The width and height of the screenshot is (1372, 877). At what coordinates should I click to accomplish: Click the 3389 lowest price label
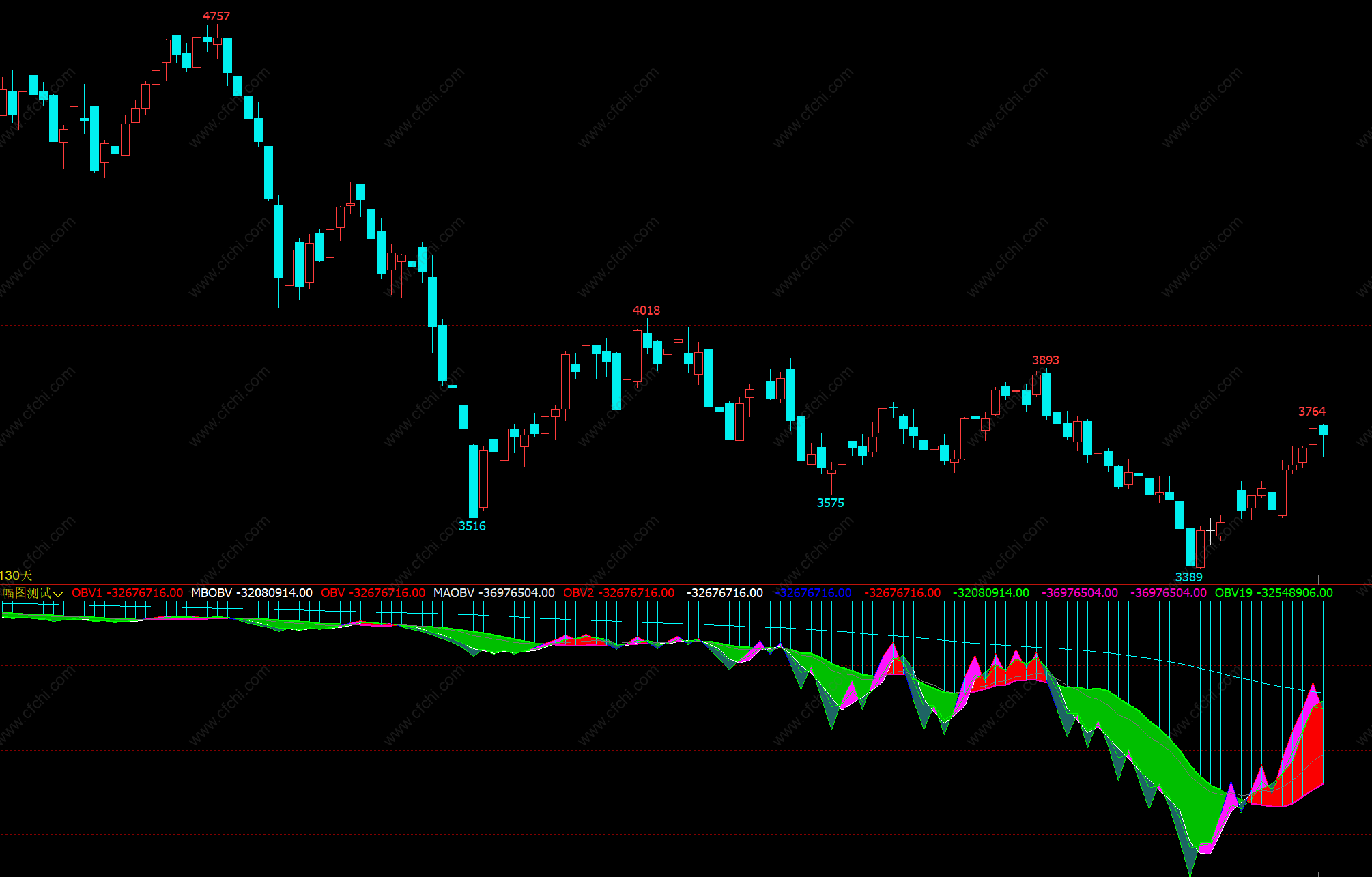pyautogui.click(x=1188, y=577)
